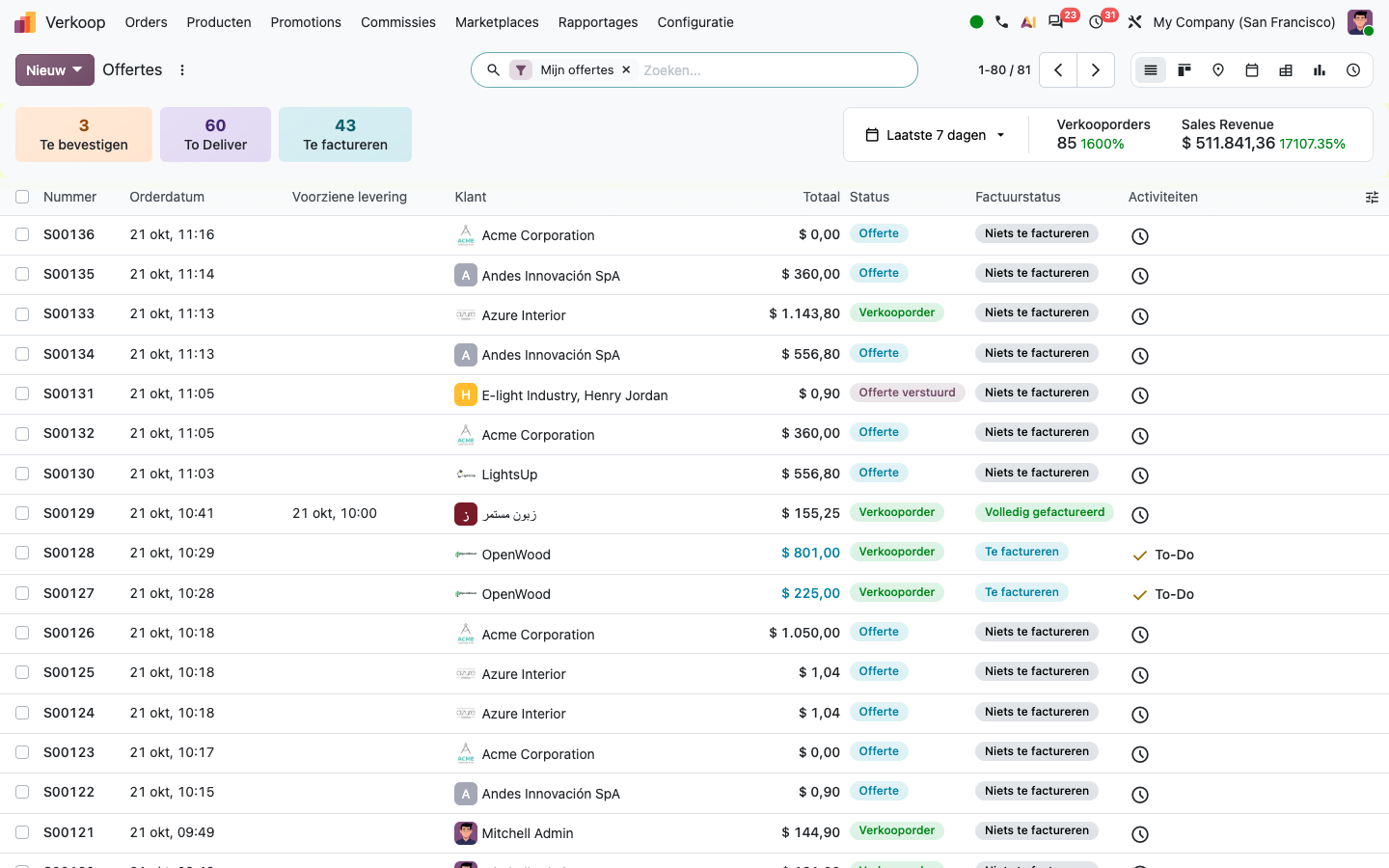
Task: Click the Te bevestigen card
Action: (84, 134)
